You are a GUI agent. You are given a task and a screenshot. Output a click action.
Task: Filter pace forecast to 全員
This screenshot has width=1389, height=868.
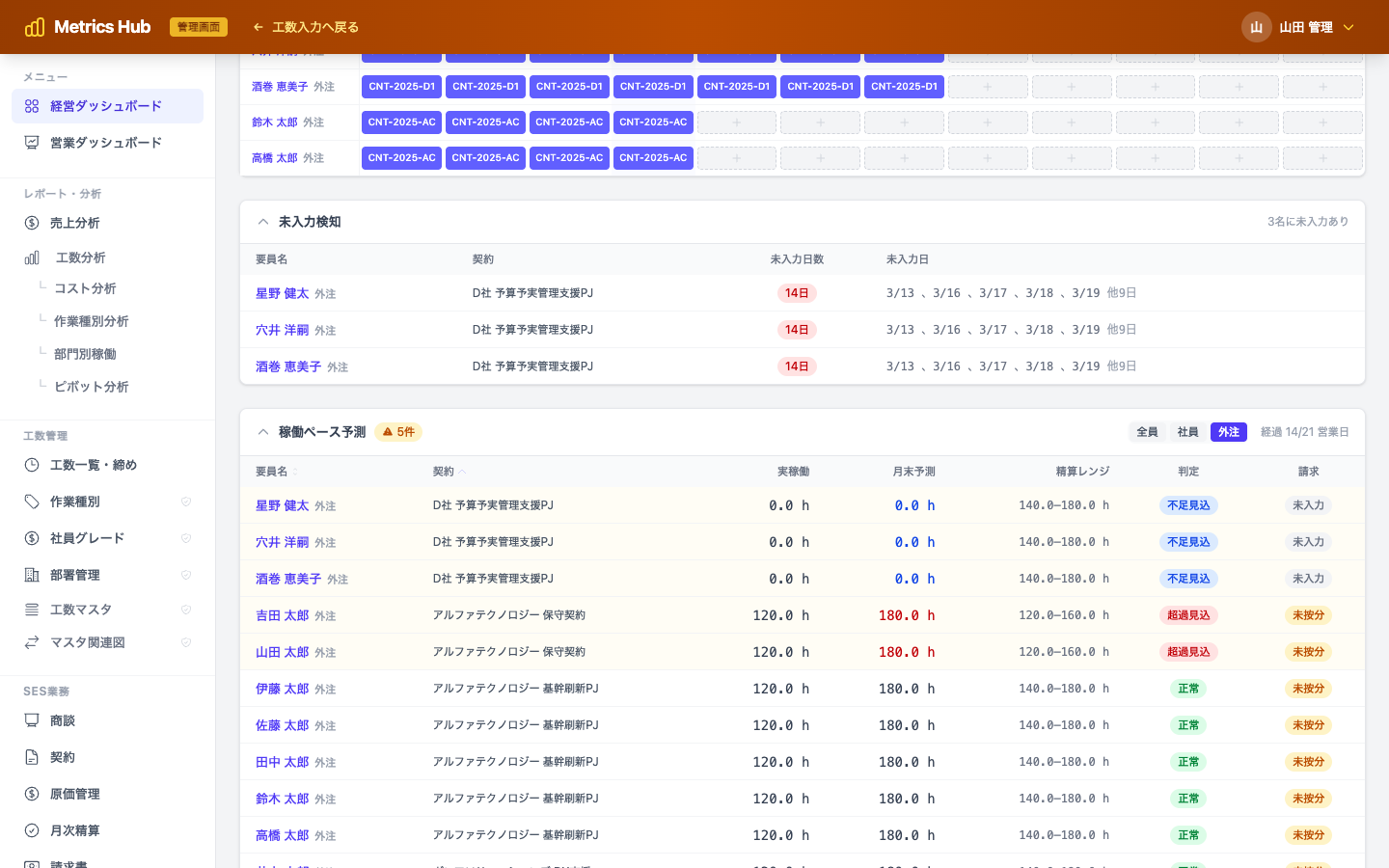point(1147,432)
